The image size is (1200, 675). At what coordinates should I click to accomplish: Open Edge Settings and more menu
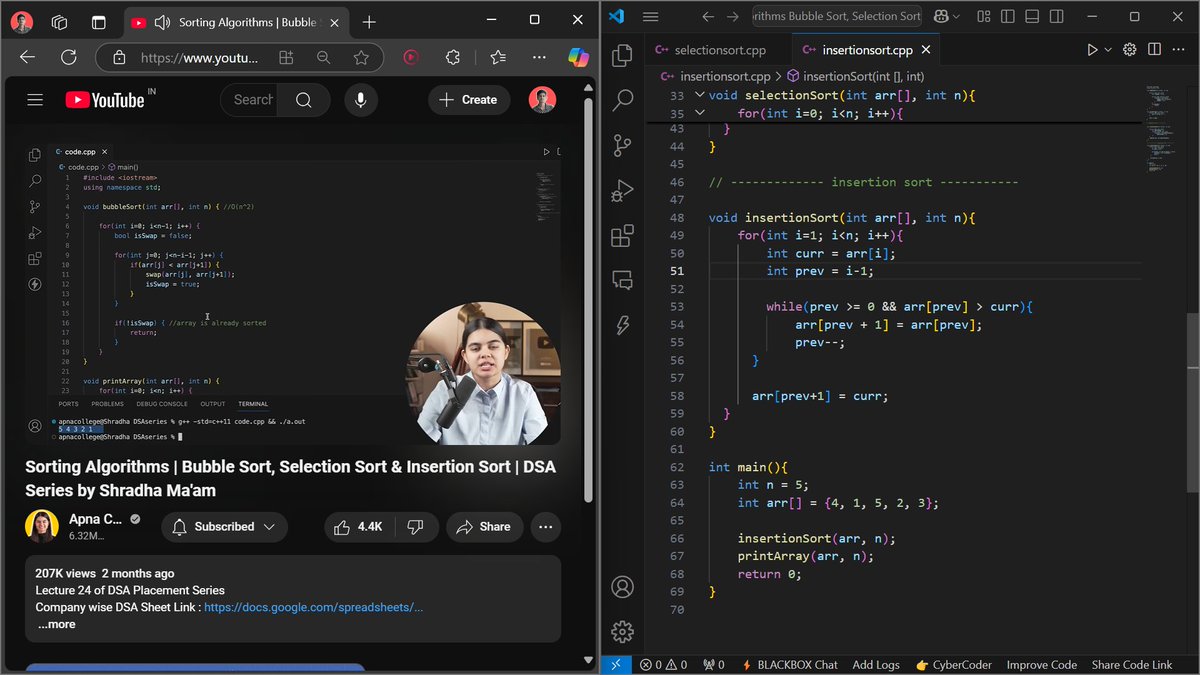pos(539,58)
